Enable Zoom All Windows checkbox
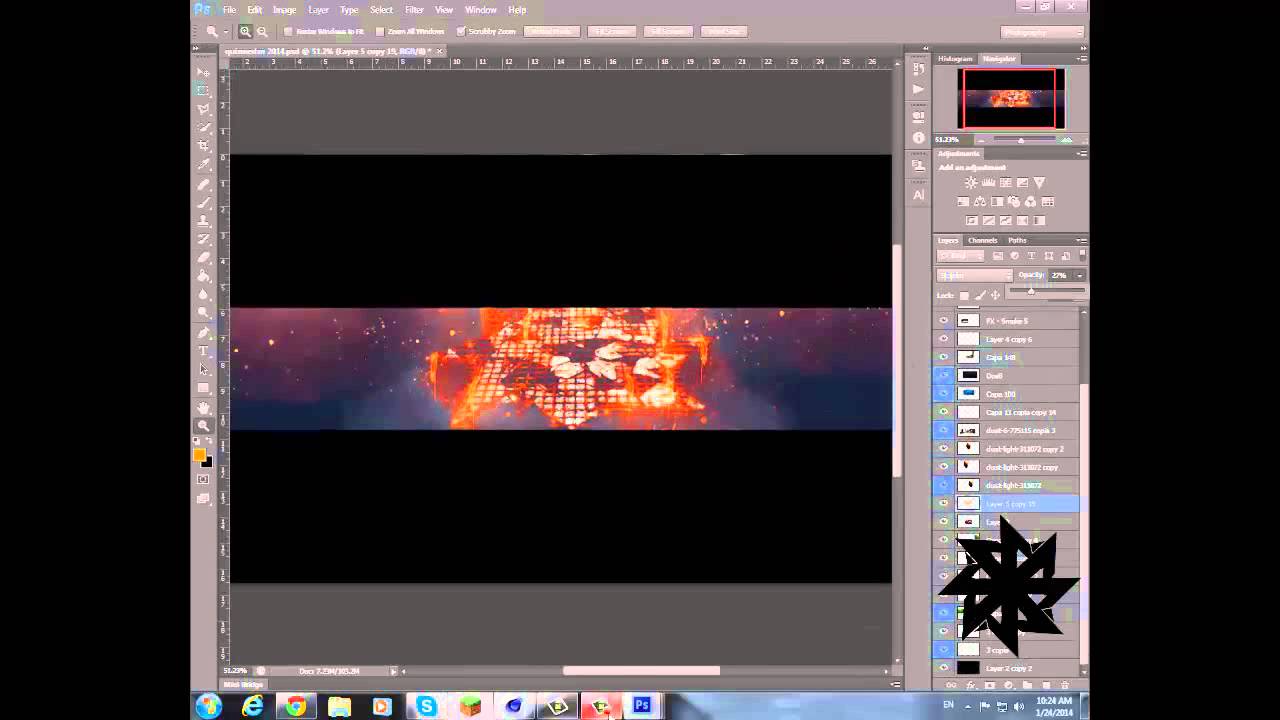The width and height of the screenshot is (1280, 720). [x=380, y=32]
